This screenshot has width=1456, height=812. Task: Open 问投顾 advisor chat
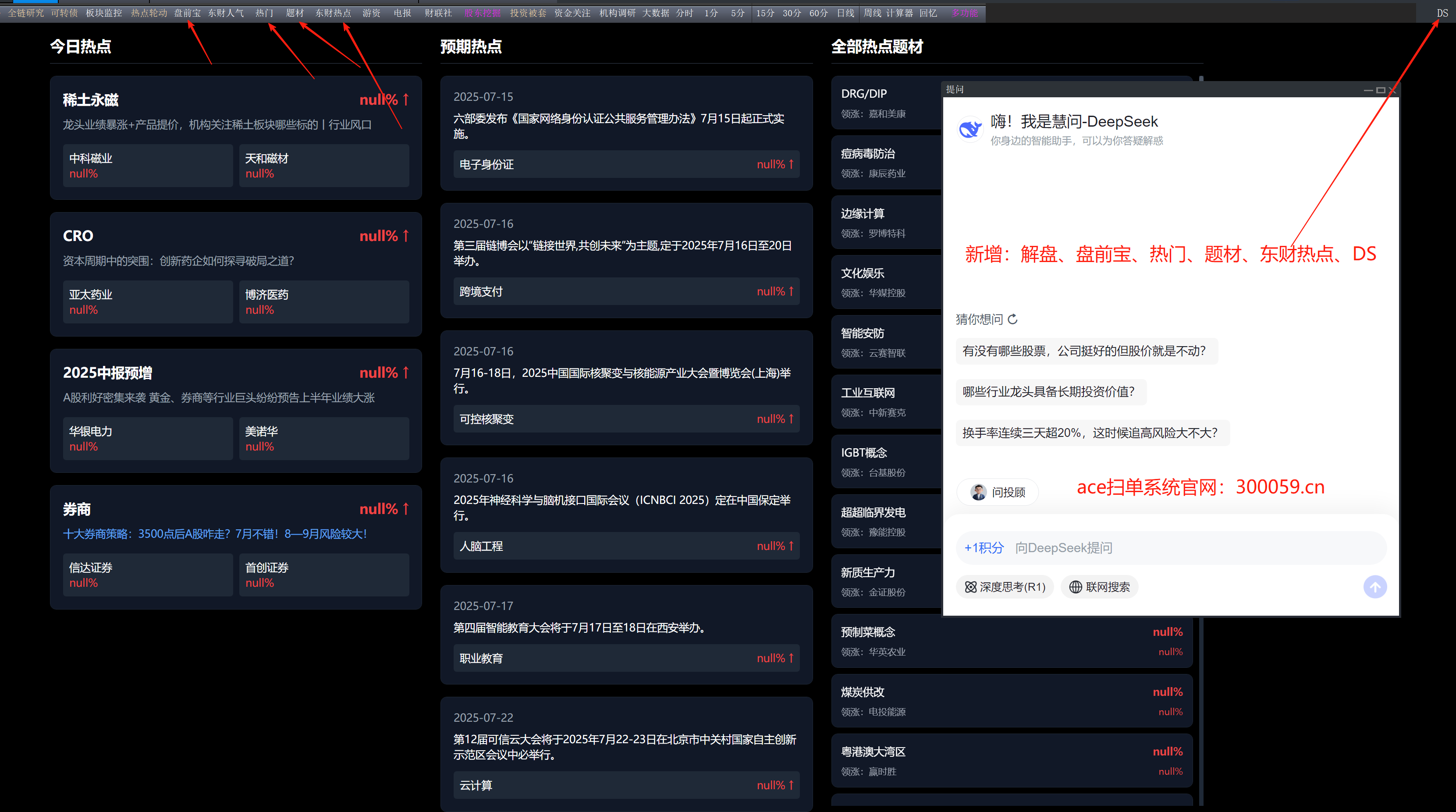tap(998, 492)
